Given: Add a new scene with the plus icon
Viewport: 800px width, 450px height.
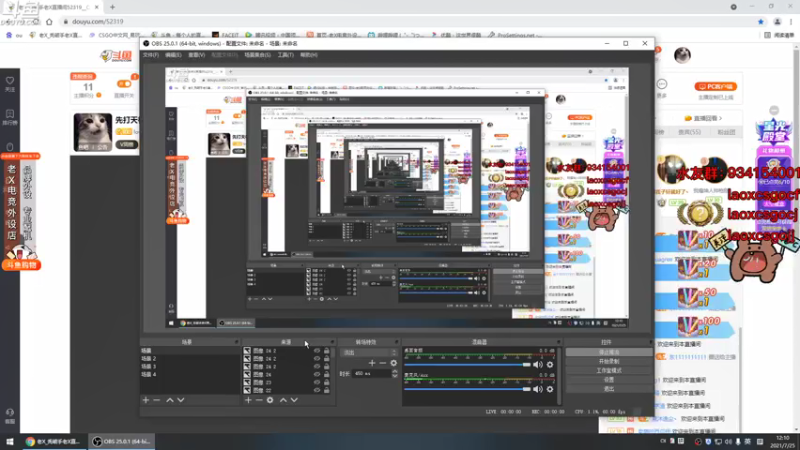Looking at the screenshot, I should coord(146,400).
